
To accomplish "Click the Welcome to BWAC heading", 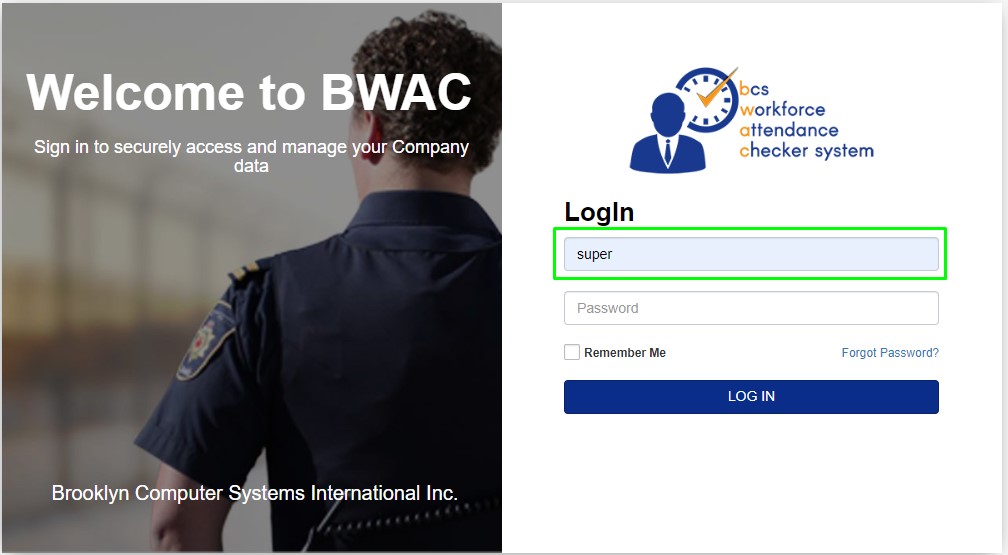I will click(x=249, y=92).
